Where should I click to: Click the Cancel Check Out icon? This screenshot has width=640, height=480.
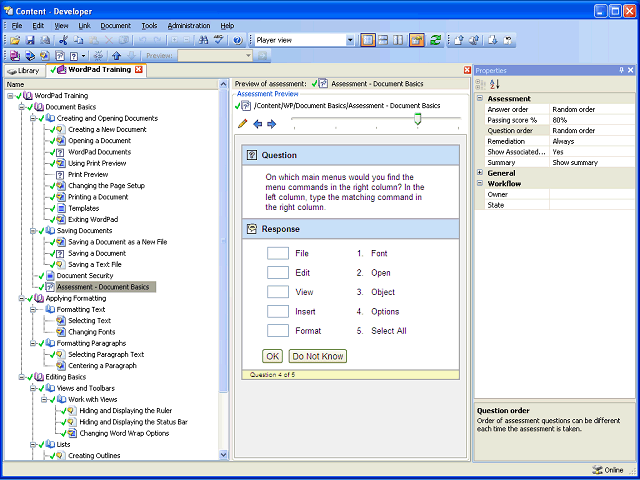tap(507, 40)
